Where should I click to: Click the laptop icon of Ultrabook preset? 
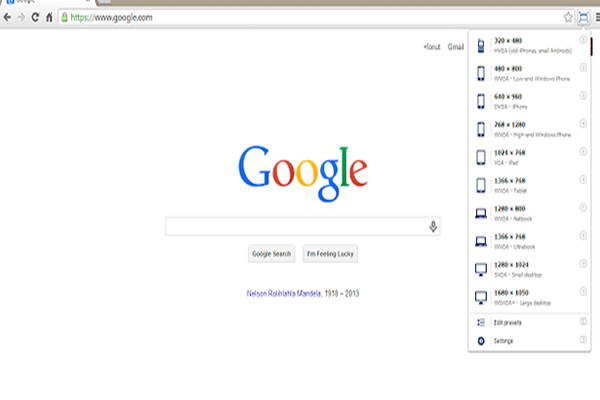tap(481, 242)
